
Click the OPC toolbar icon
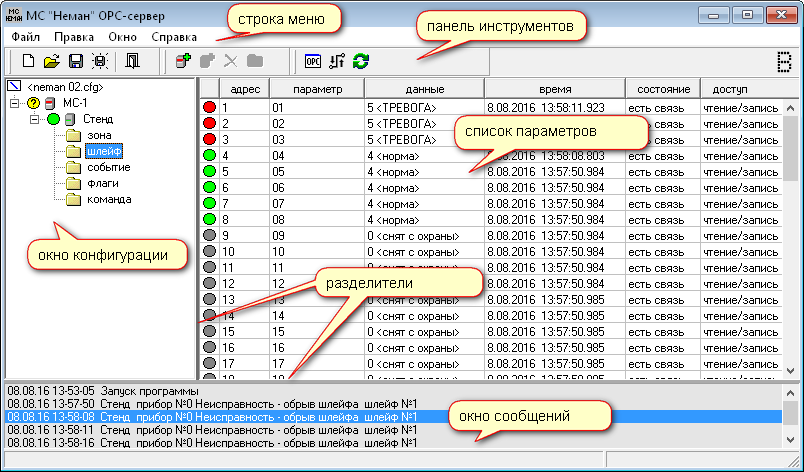[314, 61]
